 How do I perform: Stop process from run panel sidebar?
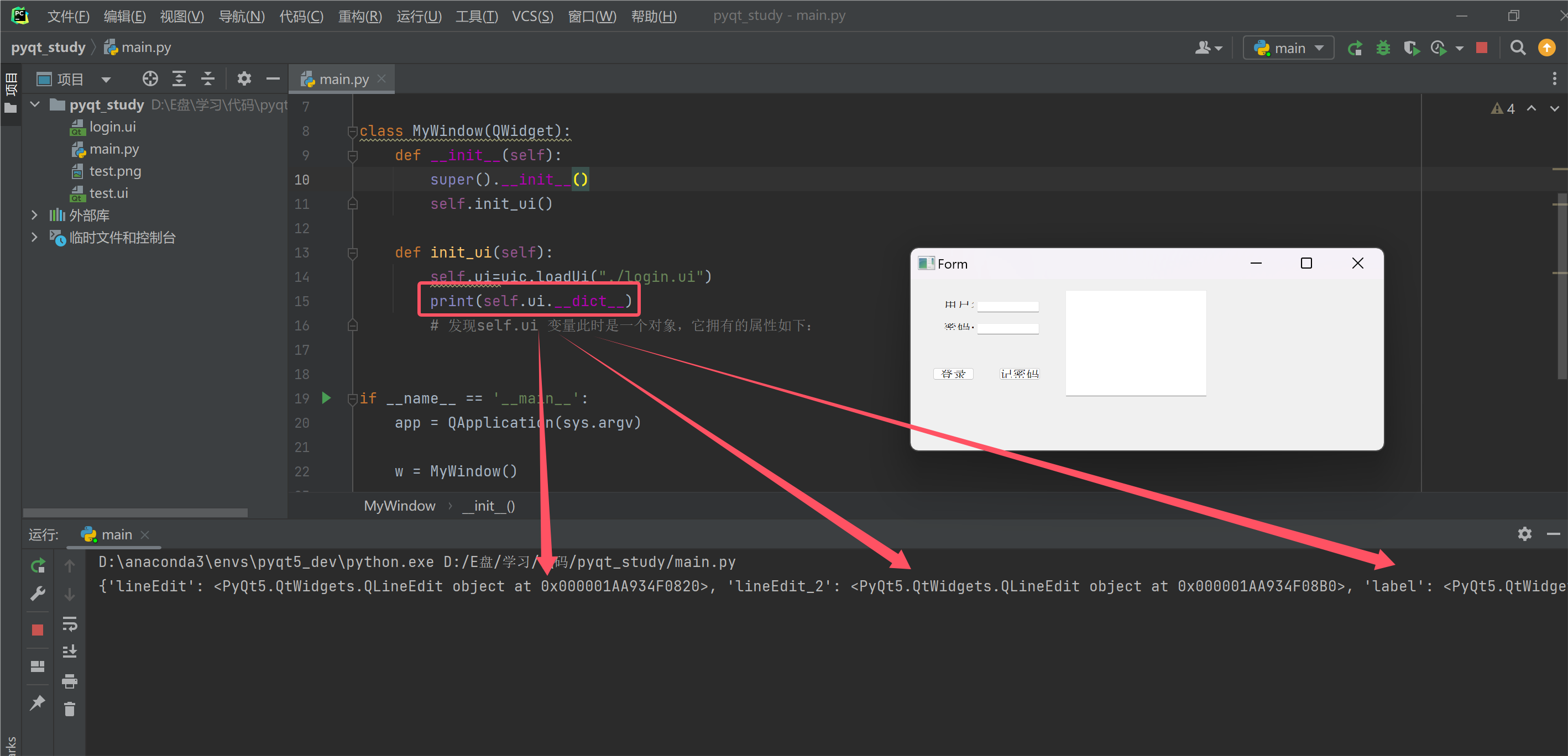point(38,630)
